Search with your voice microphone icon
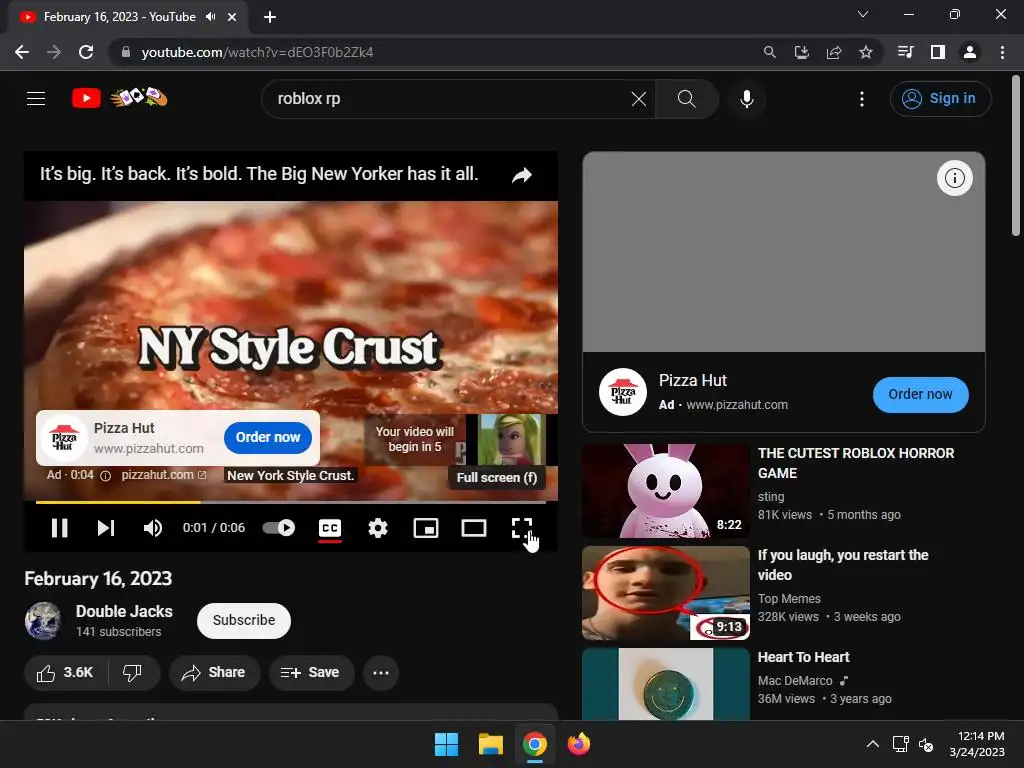1024x768 pixels. coord(746,99)
